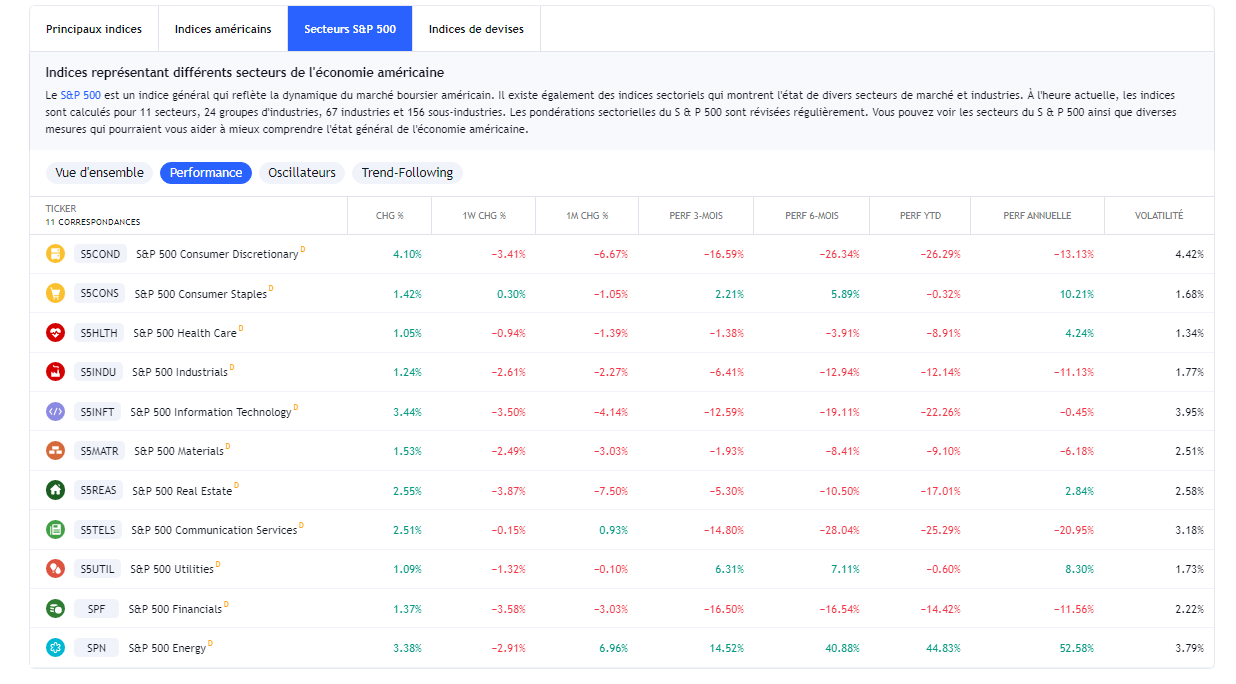
Task: Open the S&P 500 link in description
Action: pyautogui.click(x=80, y=95)
